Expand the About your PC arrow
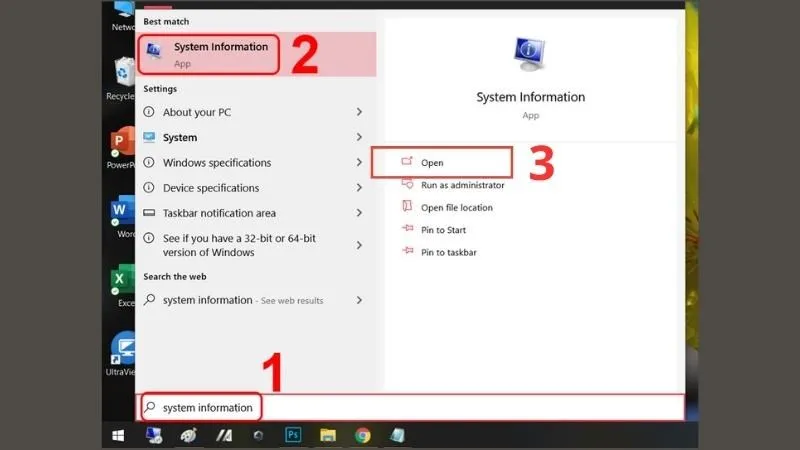Image resolution: width=800 pixels, height=450 pixels. pos(359,113)
